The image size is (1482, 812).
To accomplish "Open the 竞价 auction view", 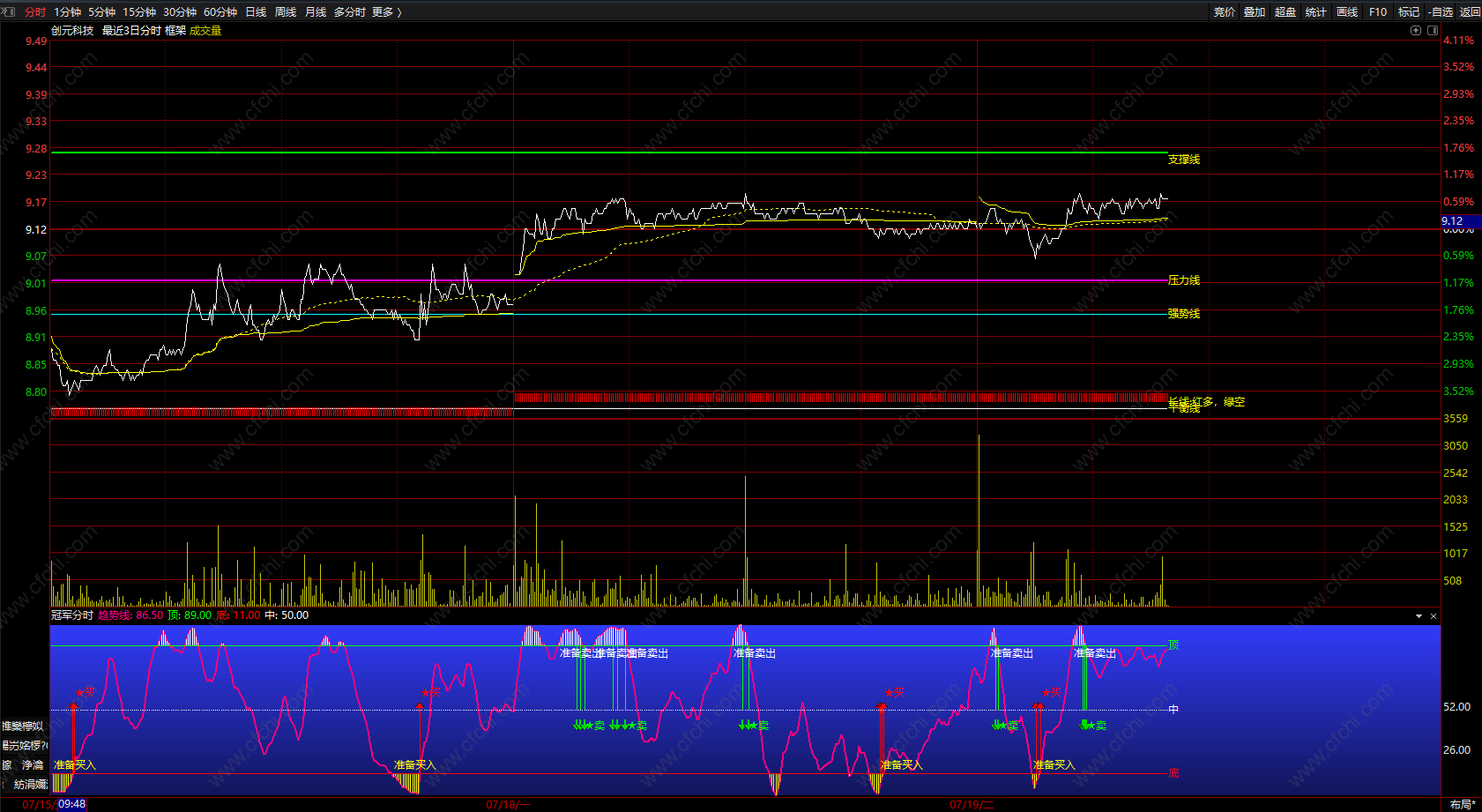I will point(1225,12).
